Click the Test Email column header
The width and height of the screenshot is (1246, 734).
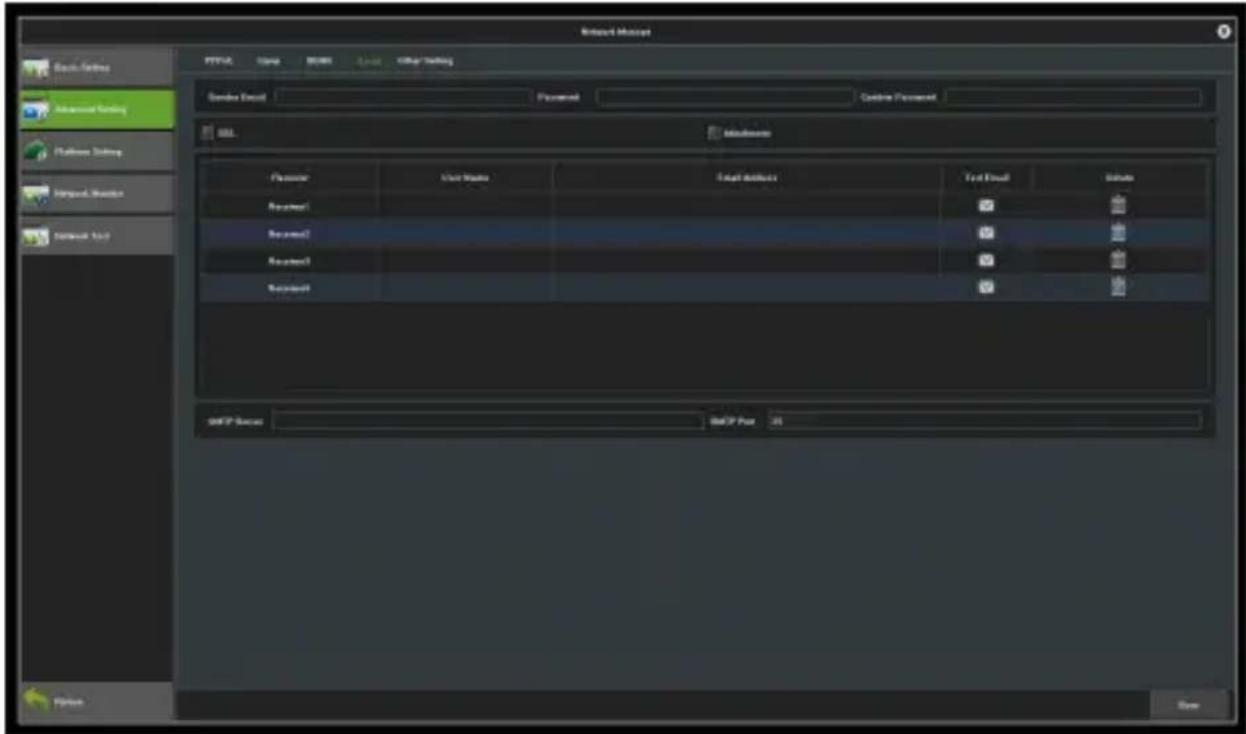pyautogui.click(x=985, y=177)
